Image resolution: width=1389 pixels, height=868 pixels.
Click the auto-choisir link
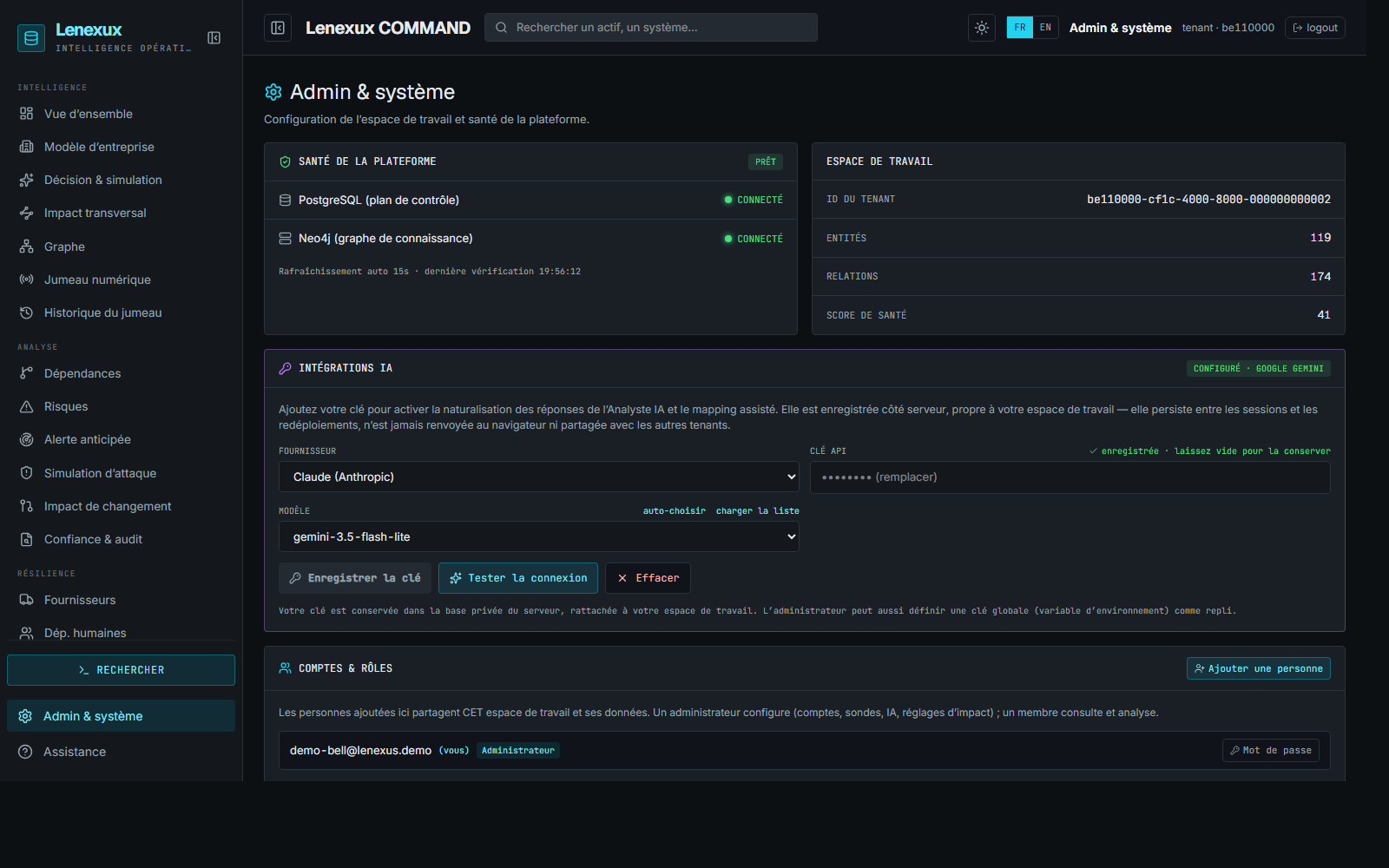coord(674,510)
